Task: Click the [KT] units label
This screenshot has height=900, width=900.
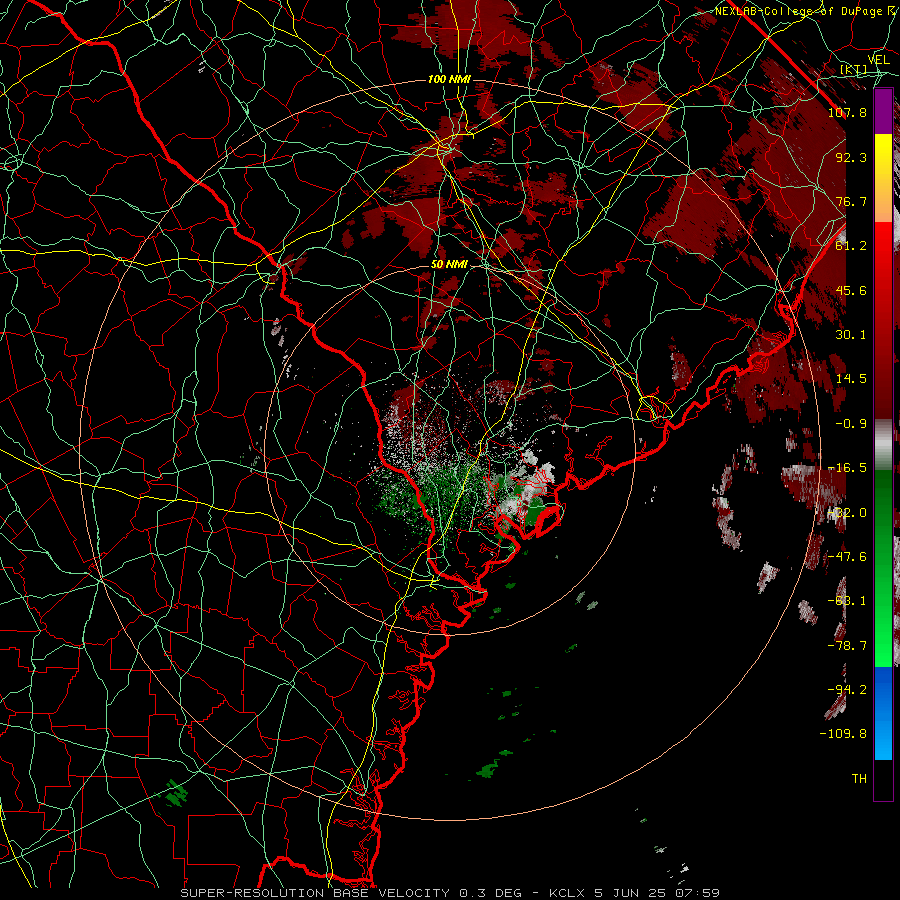Action: 854,69
